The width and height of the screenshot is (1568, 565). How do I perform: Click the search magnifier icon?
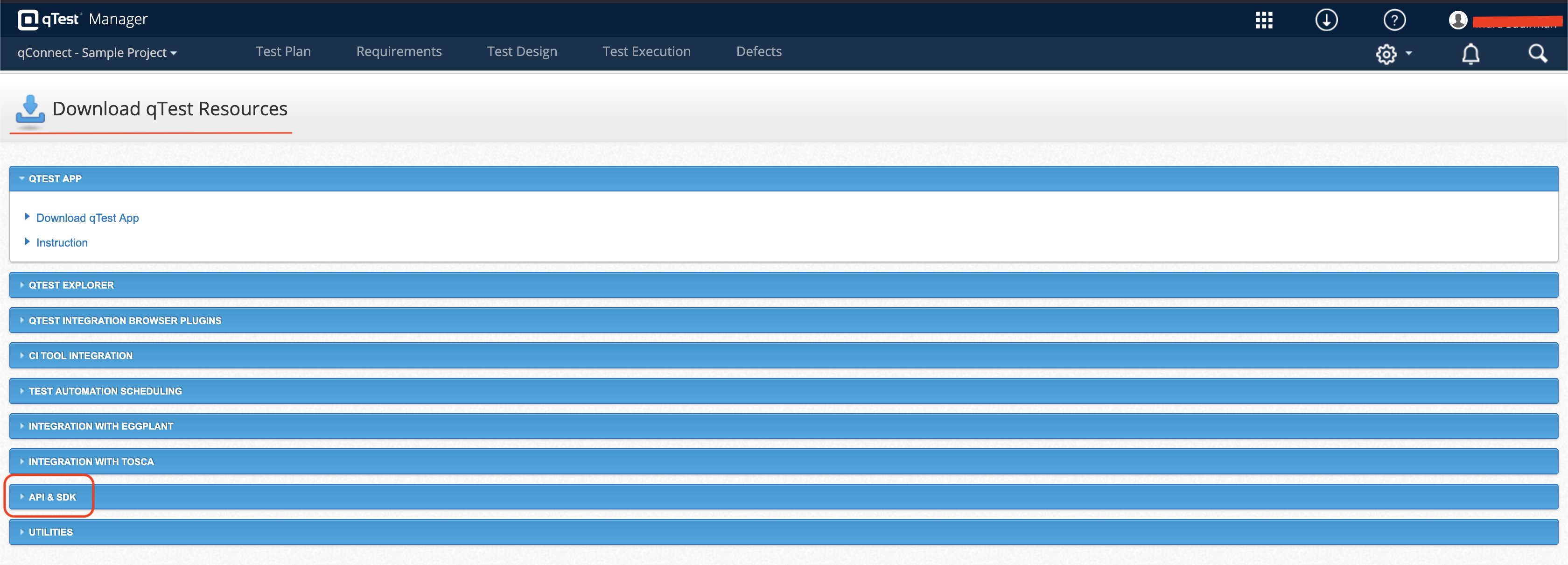[1537, 54]
